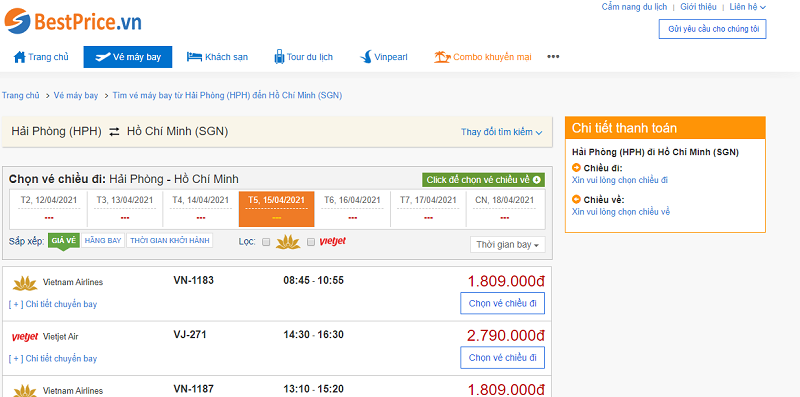Tick the Vietnam Airlines filter checkbox

(266, 242)
